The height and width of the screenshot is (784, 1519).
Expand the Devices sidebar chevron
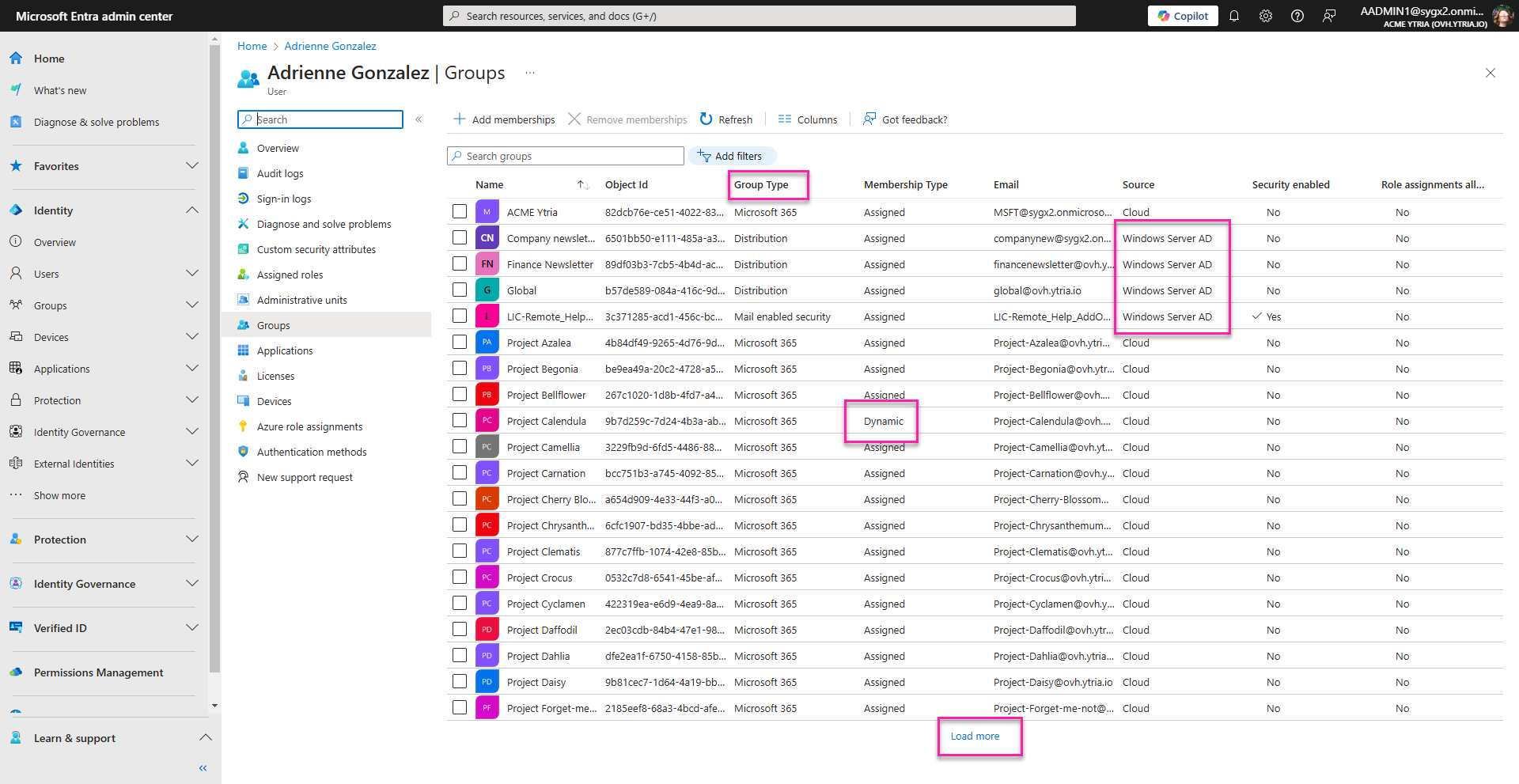[192, 336]
